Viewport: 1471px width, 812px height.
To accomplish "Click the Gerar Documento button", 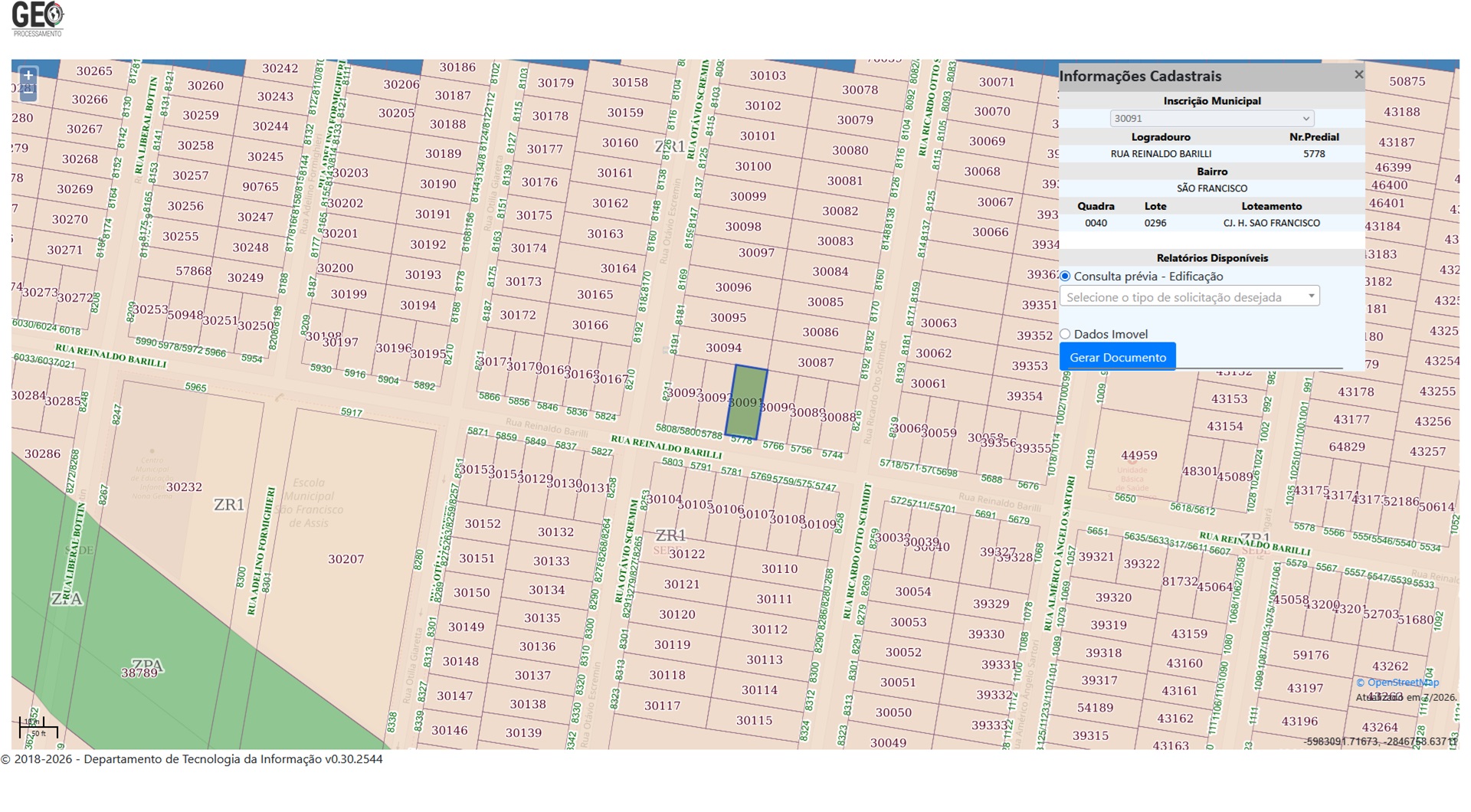I will click(1118, 357).
